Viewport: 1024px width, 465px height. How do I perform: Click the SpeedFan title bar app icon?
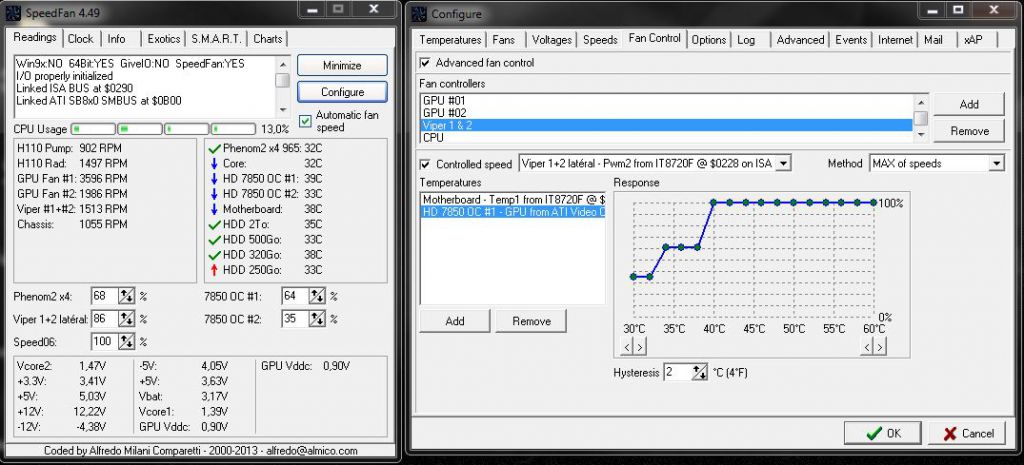14,12
